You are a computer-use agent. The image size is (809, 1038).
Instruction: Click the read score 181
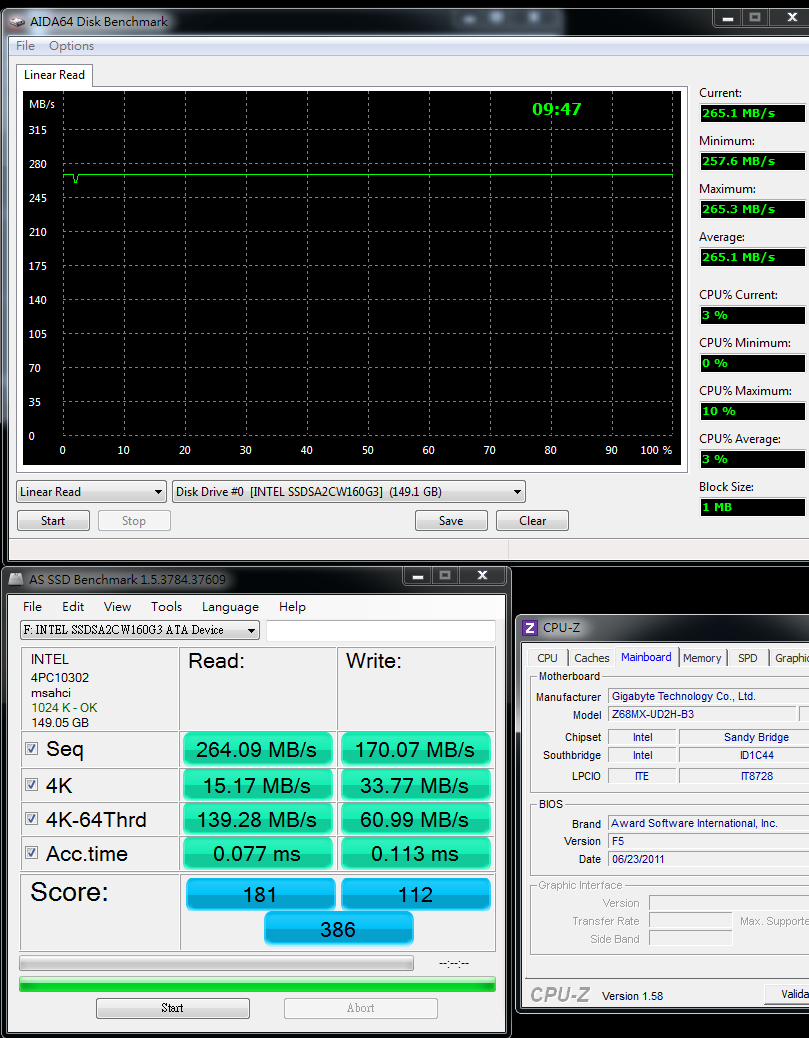[x=260, y=894]
